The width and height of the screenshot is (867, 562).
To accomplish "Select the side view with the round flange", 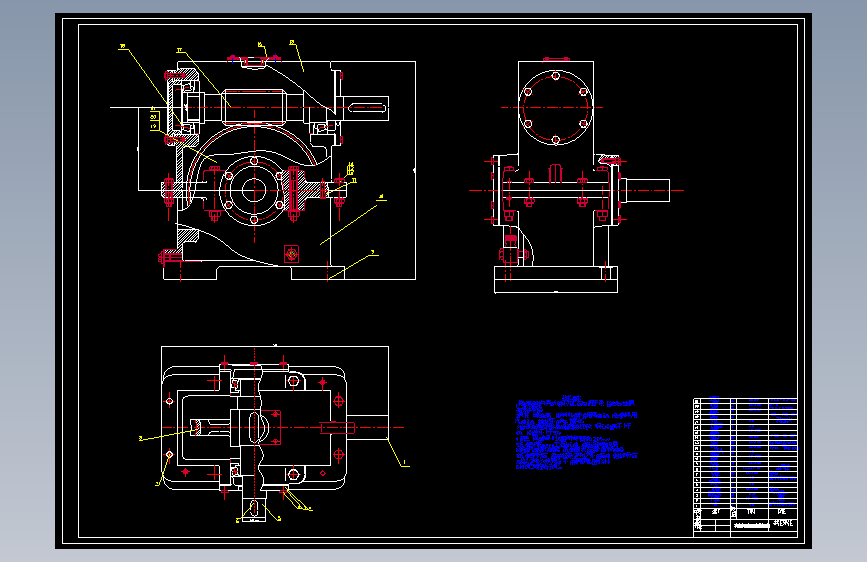I will [x=576, y=175].
